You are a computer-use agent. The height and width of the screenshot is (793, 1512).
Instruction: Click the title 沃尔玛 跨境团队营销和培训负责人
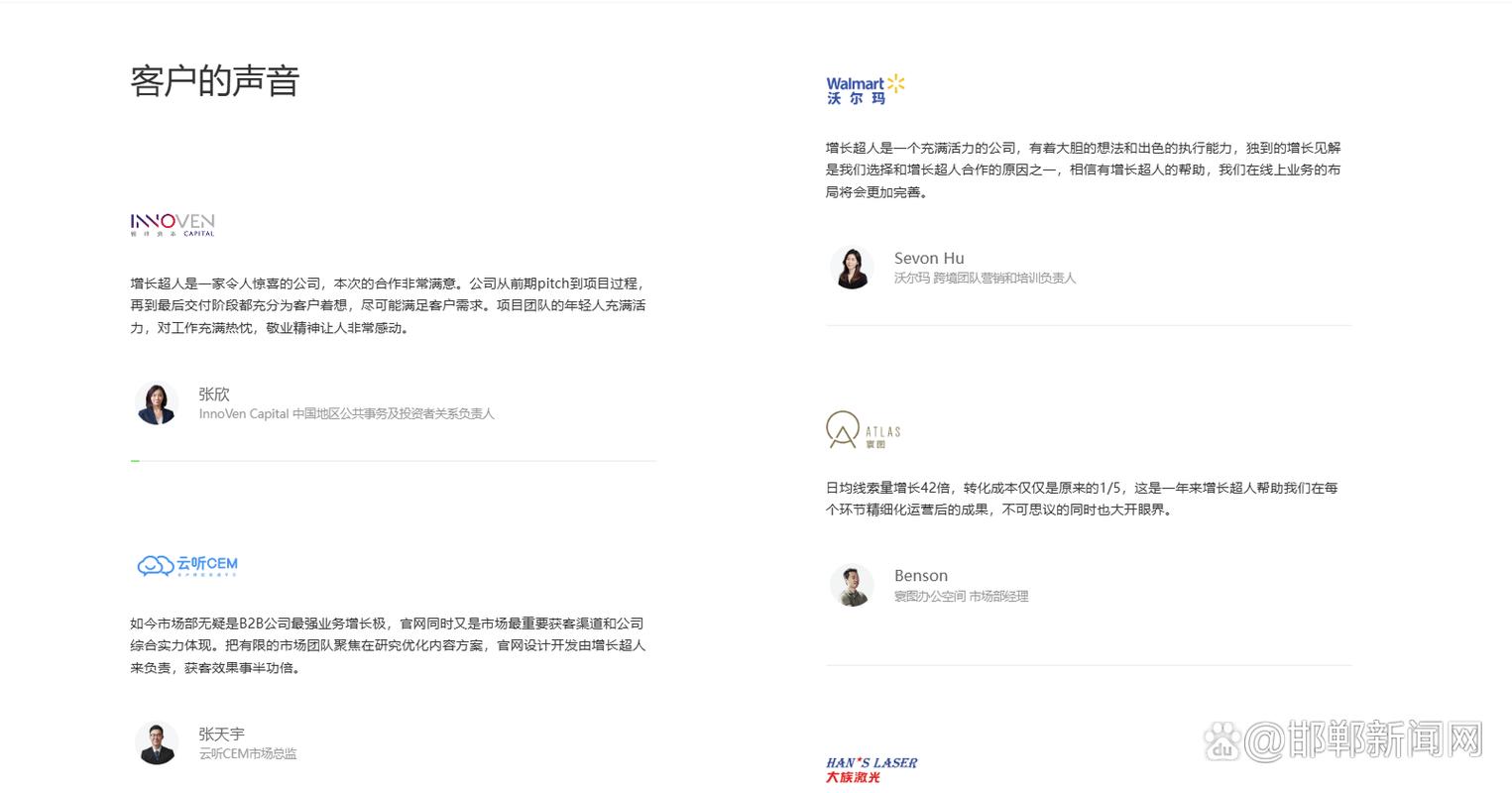985,279
